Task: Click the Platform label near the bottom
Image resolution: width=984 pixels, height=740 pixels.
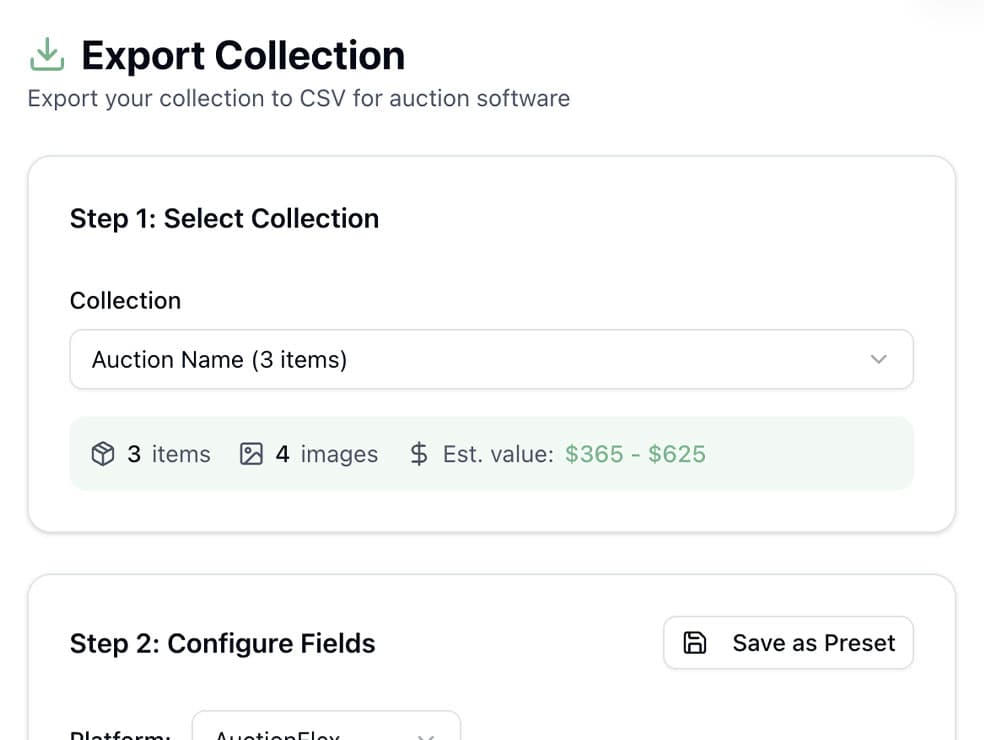Action: (x=119, y=734)
